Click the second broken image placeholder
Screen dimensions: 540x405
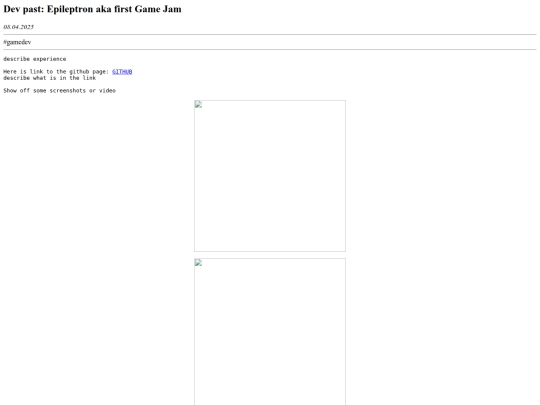[x=270, y=332]
